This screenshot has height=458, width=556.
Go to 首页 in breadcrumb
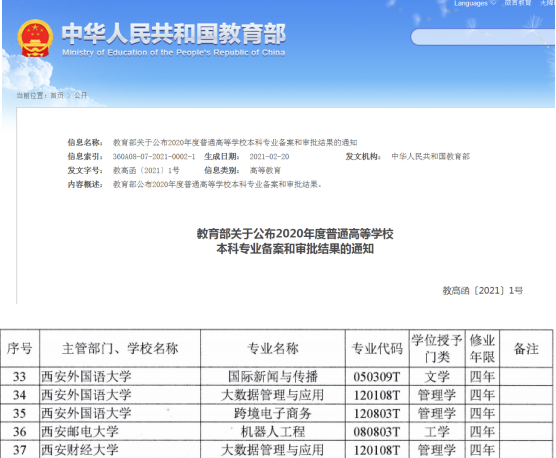57,95
